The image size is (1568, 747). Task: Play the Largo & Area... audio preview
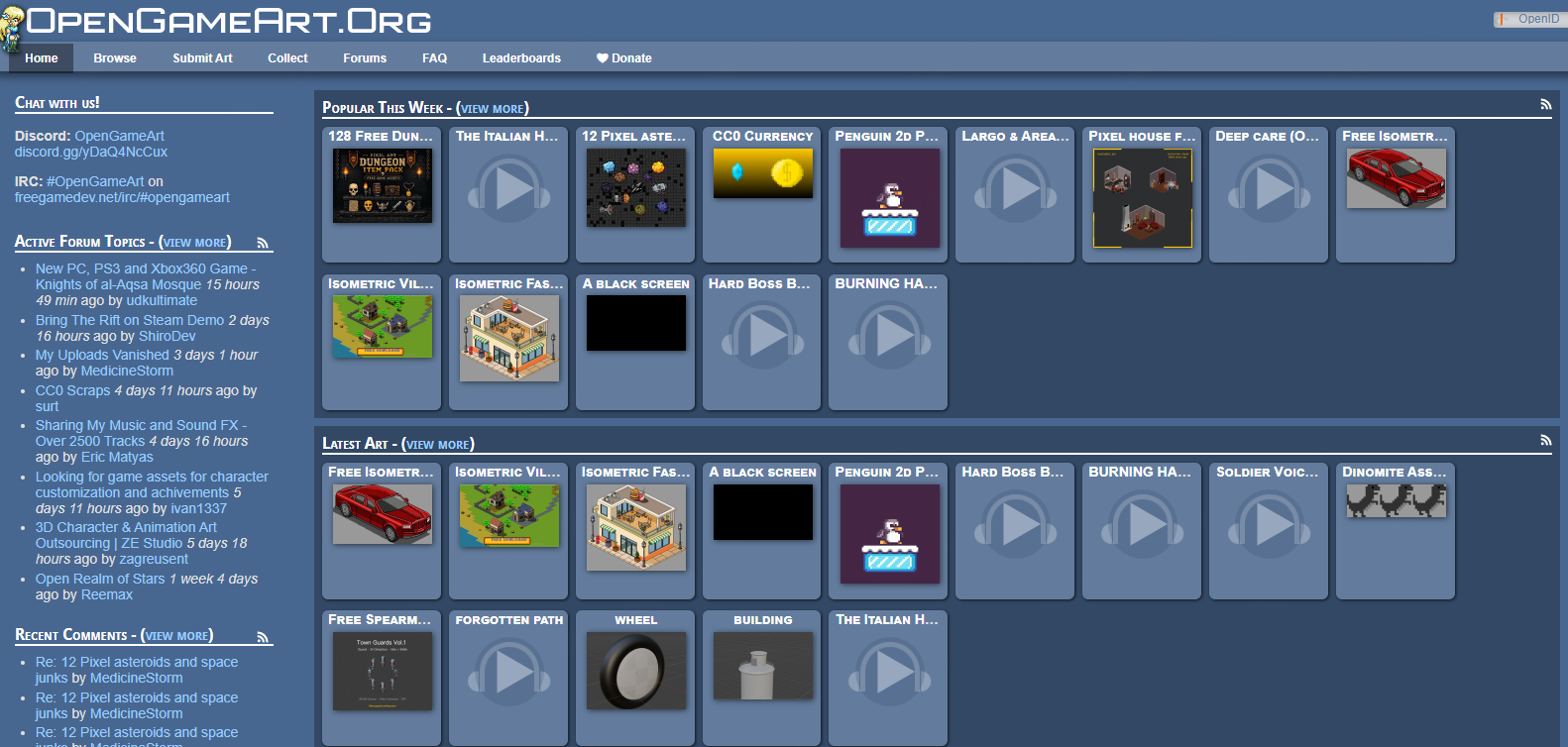click(x=1016, y=188)
